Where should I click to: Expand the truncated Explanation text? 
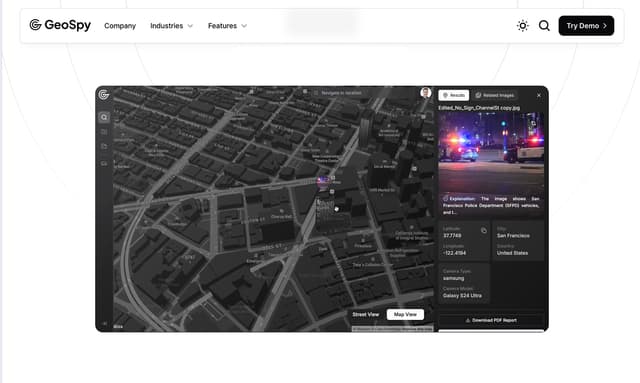click(491, 205)
